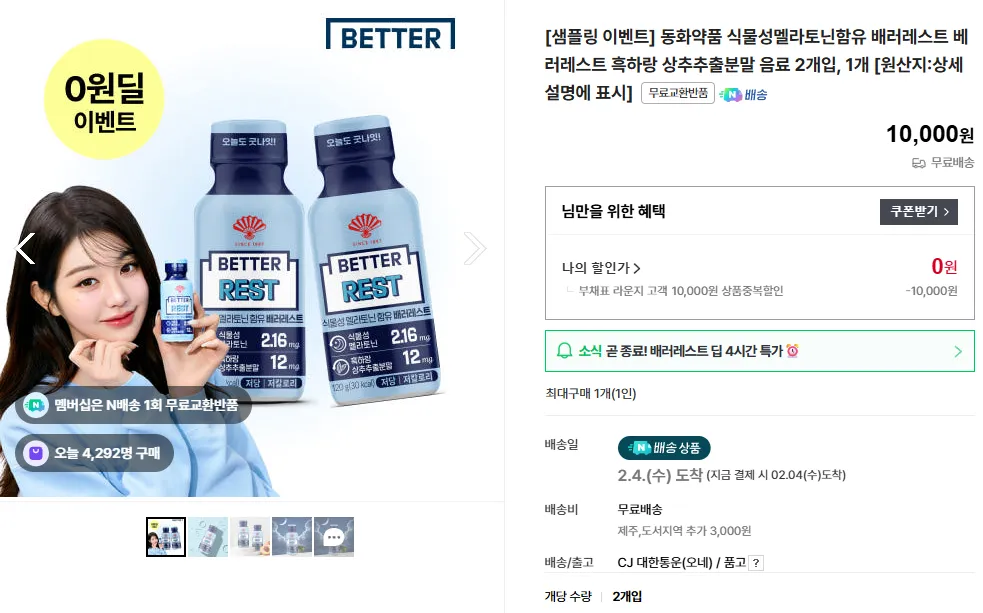The width and height of the screenshot is (983, 613).
Task: Click the N배송 logo next to title
Action: [744, 95]
